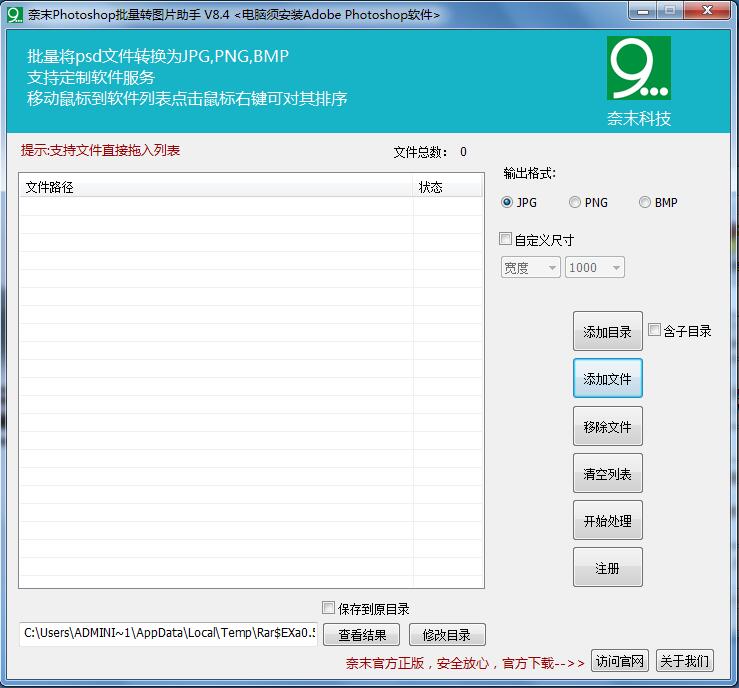Click the green 9 app icon in title bar
This screenshot has width=739, height=688.
coord(15,15)
